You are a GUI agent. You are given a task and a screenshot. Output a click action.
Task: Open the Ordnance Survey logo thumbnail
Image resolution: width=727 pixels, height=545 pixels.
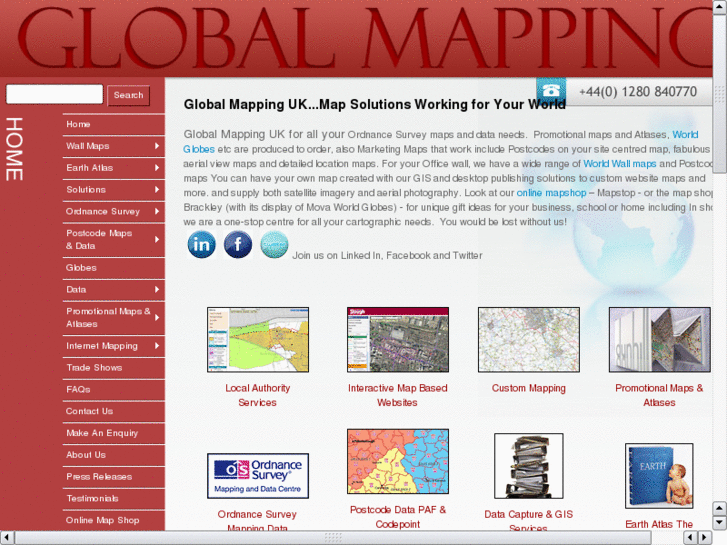(258, 476)
